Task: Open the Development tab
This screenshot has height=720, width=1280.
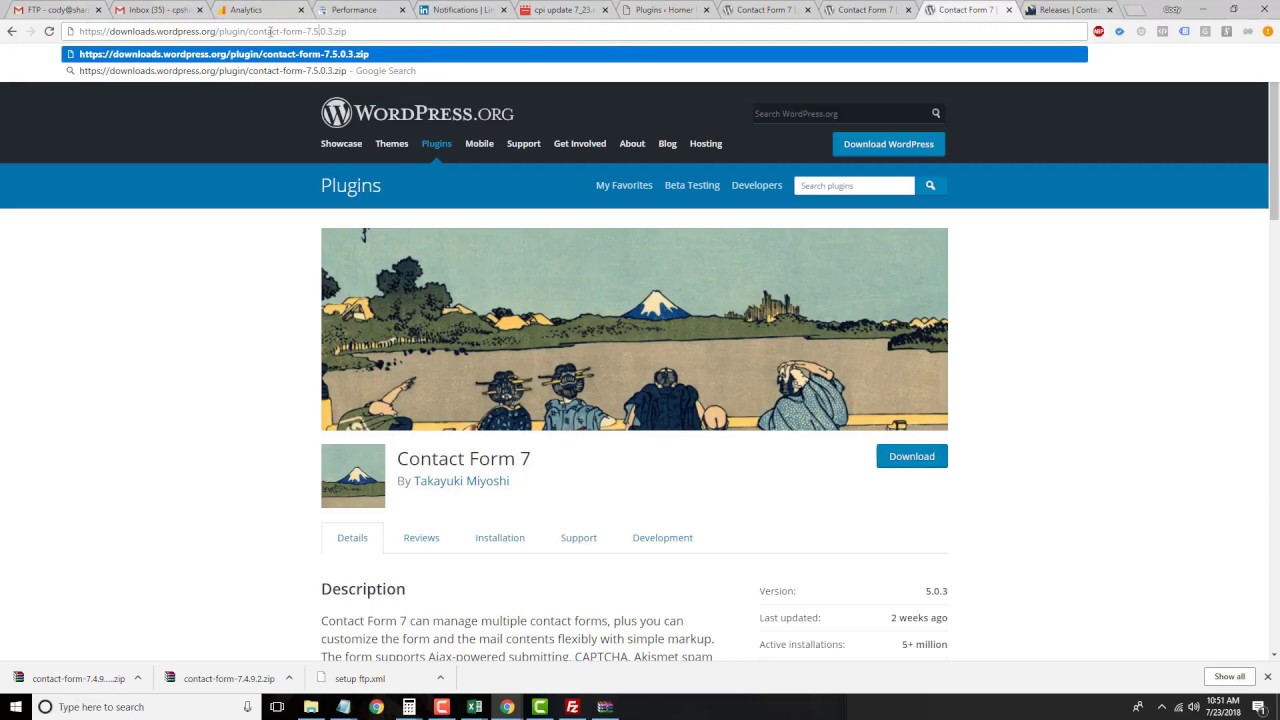Action: pos(662,538)
